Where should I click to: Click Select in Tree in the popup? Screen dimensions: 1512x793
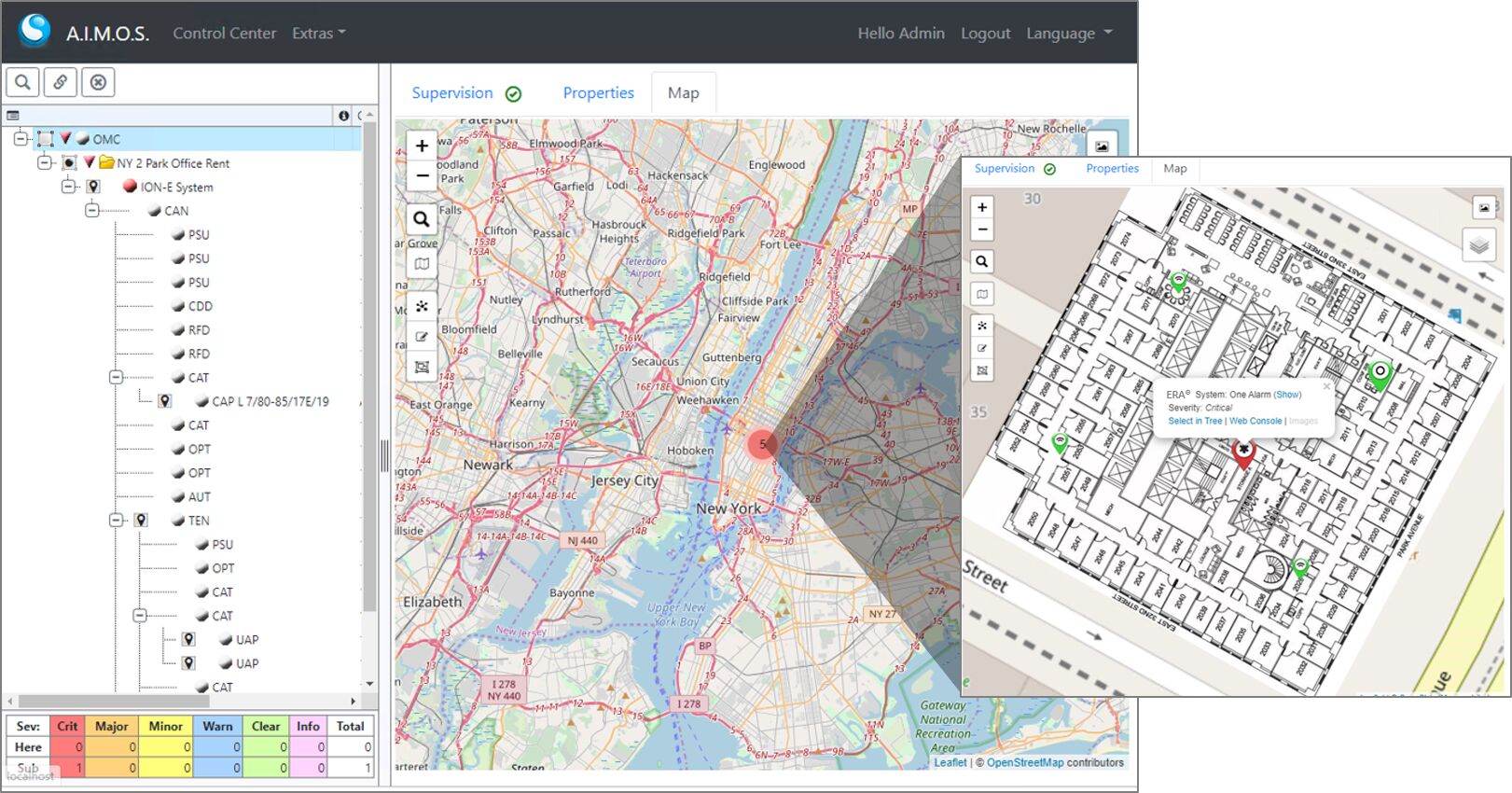pyautogui.click(x=1195, y=421)
